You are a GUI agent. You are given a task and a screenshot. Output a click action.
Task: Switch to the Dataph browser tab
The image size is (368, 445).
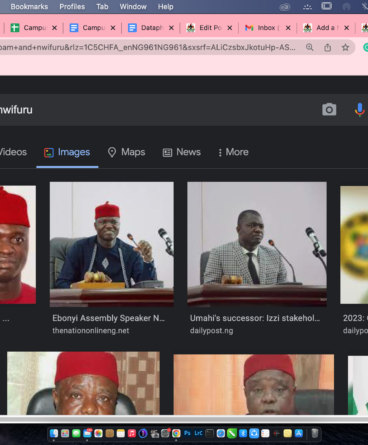pos(151,28)
